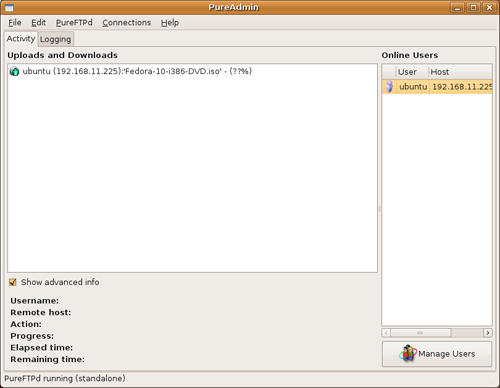Sort online users by Host column header
This screenshot has width=500, height=388.
[x=460, y=72]
